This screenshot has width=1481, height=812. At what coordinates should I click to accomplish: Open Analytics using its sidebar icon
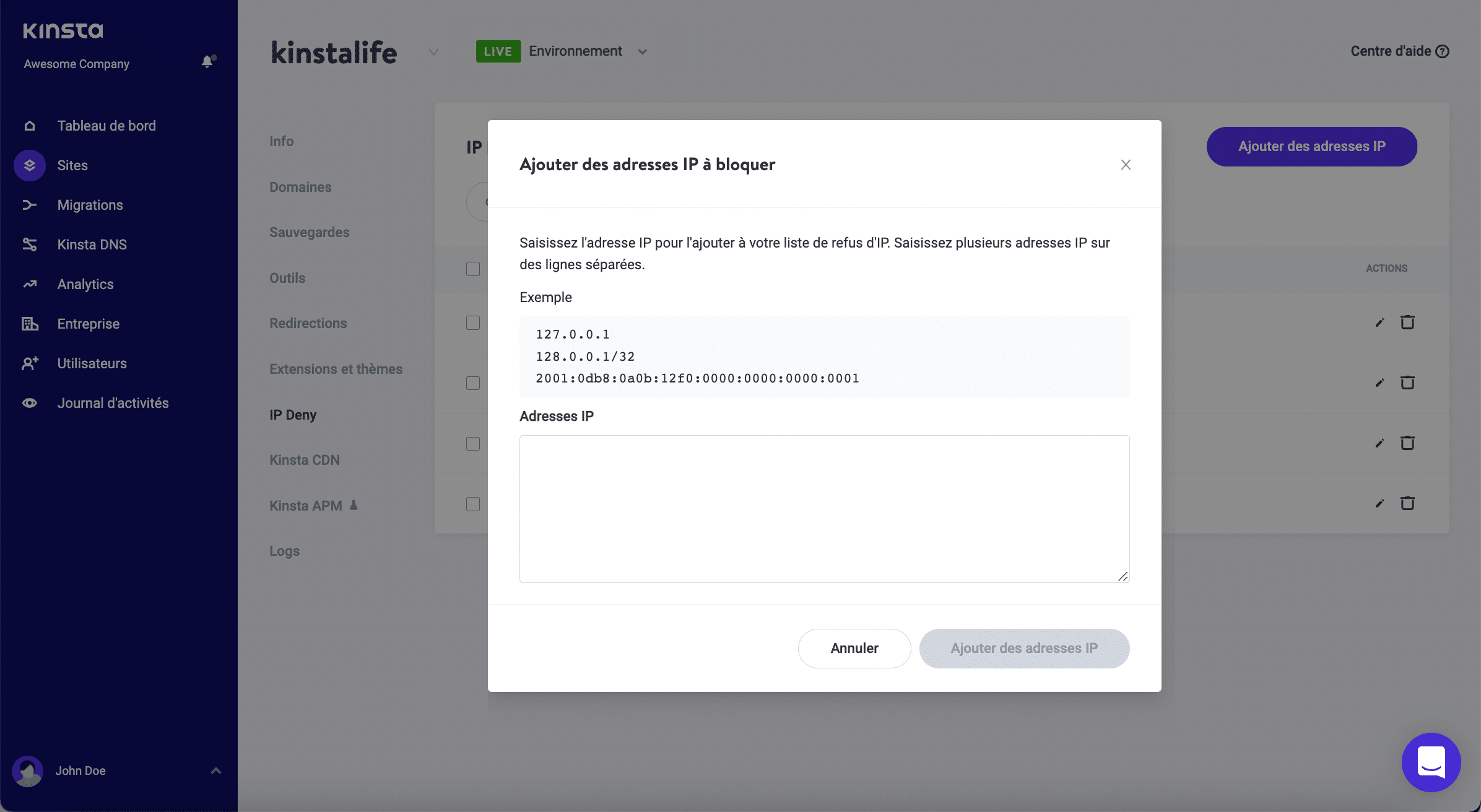(x=29, y=283)
